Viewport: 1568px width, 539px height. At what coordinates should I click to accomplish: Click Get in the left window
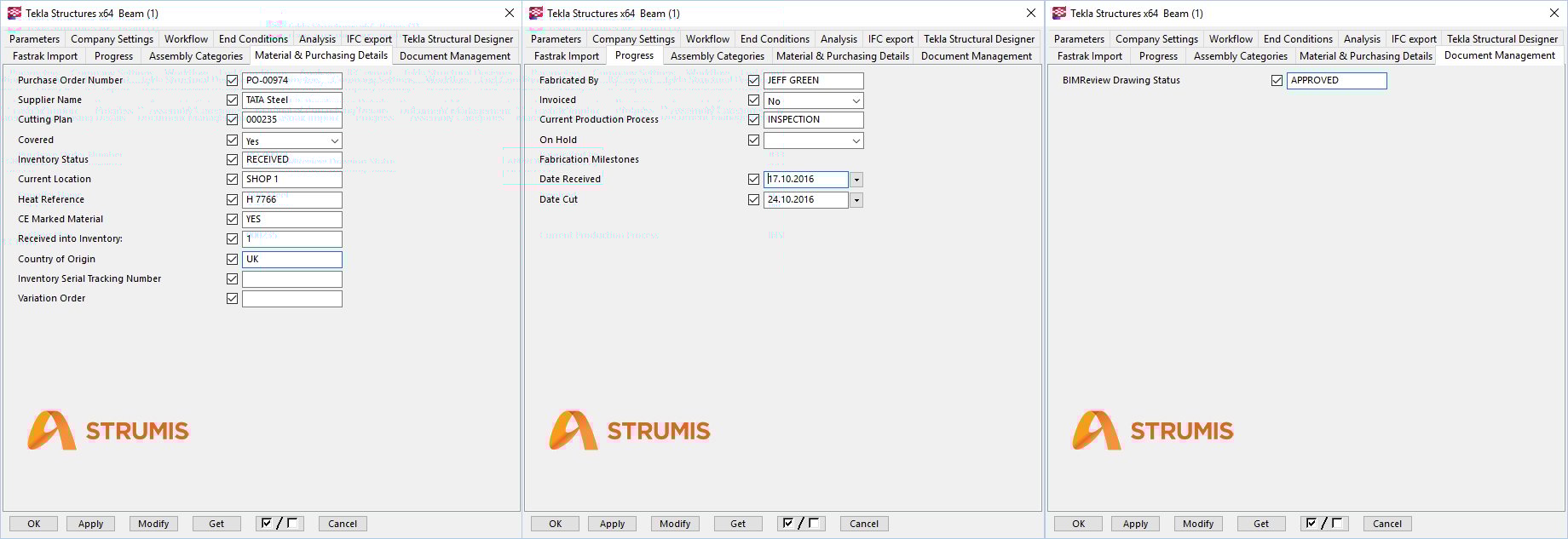(216, 524)
